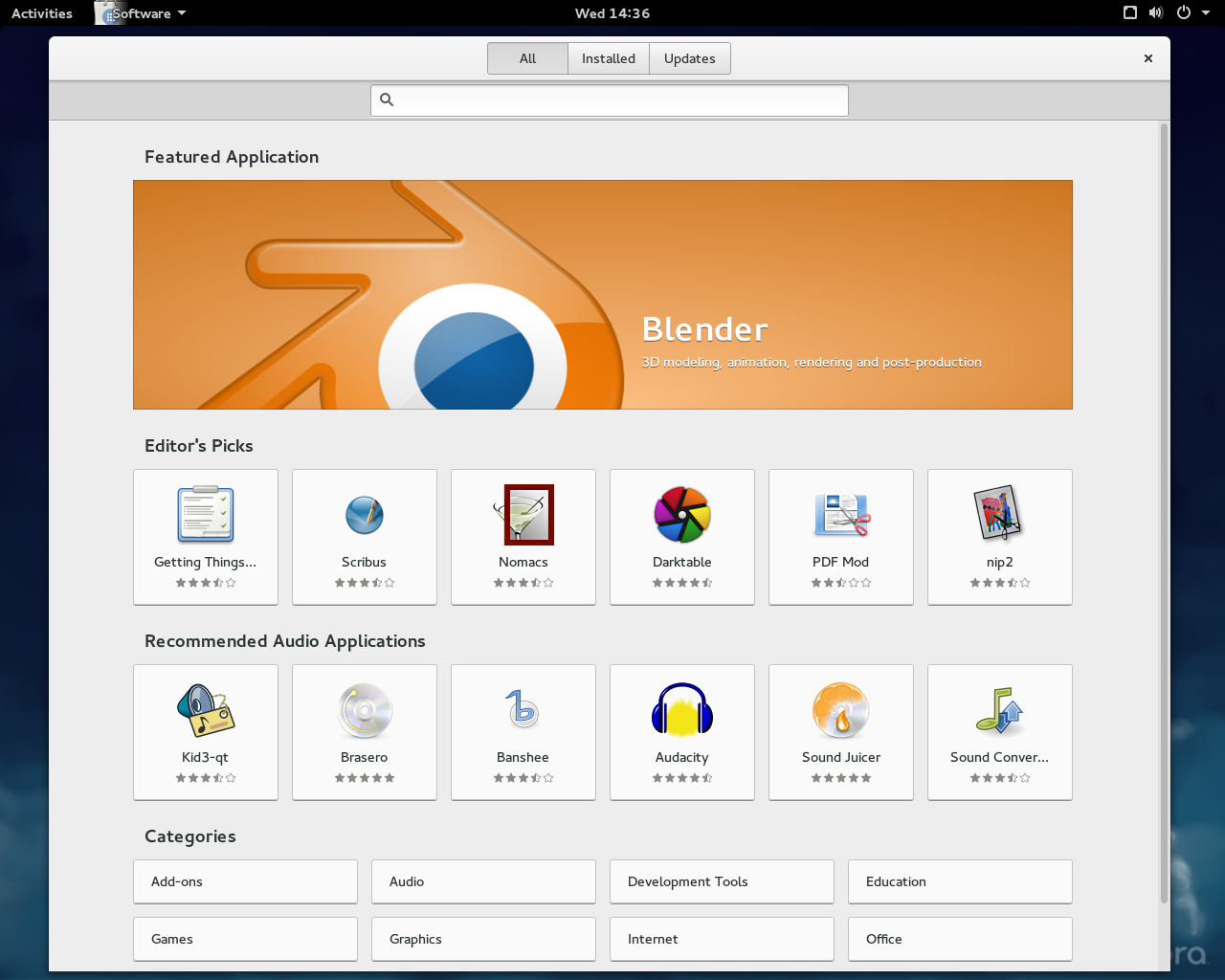Image resolution: width=1225 pixels, height=980 pixels.
Task: Browse the Office category
Action: click(960, 939)
